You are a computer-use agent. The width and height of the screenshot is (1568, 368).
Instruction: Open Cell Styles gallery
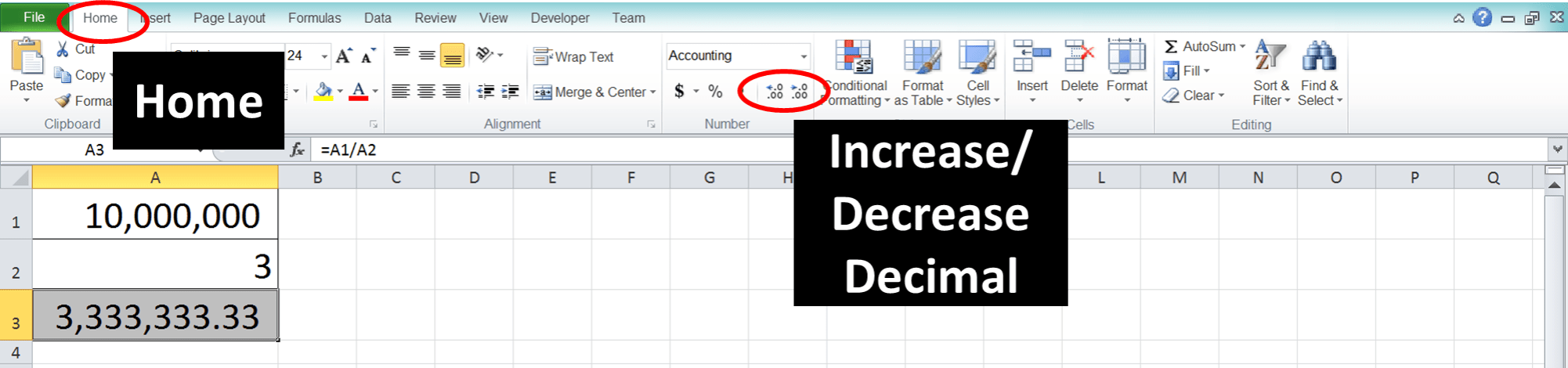(x=977, y=74)
